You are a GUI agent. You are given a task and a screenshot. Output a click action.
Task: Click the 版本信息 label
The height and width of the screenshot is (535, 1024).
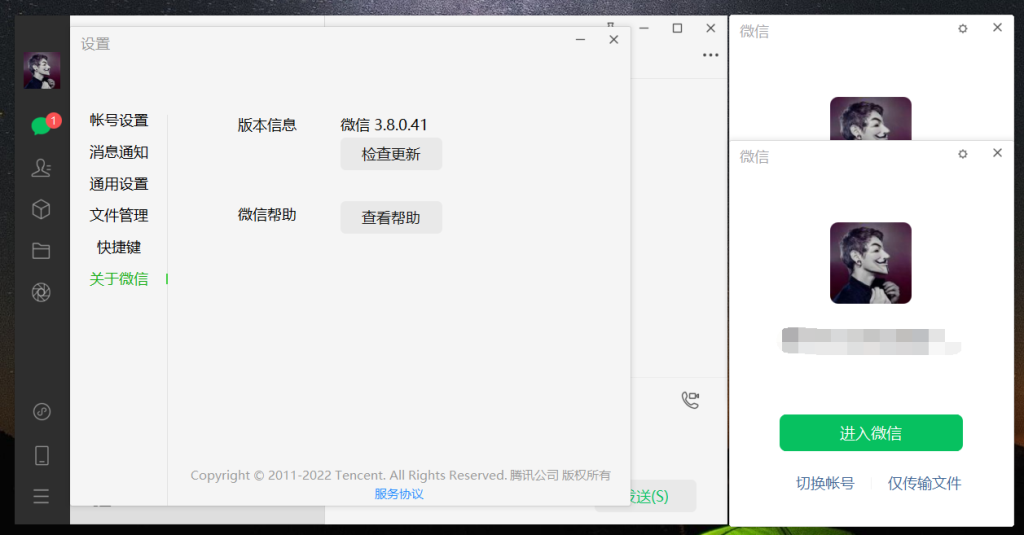[x=267, y=125]
